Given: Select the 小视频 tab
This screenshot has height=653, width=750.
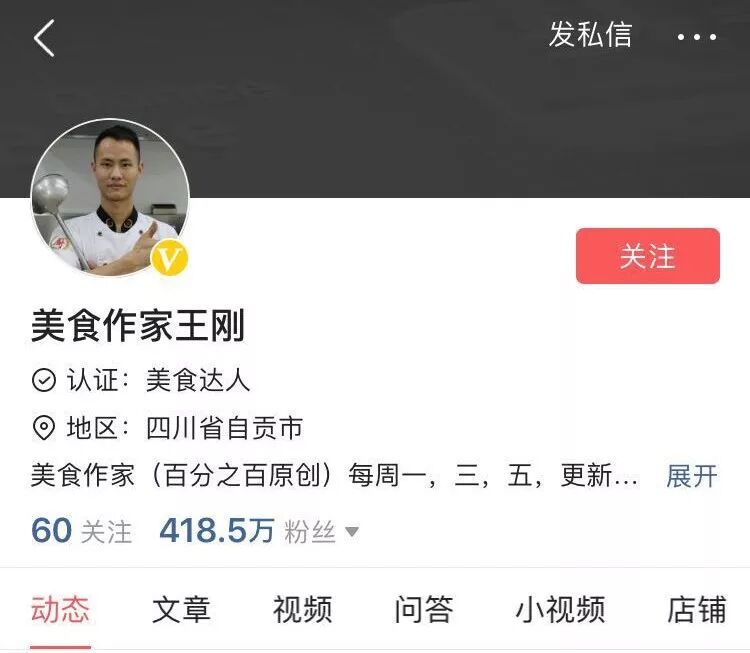Looking at the screenshot, I should [x=560, y=609].
